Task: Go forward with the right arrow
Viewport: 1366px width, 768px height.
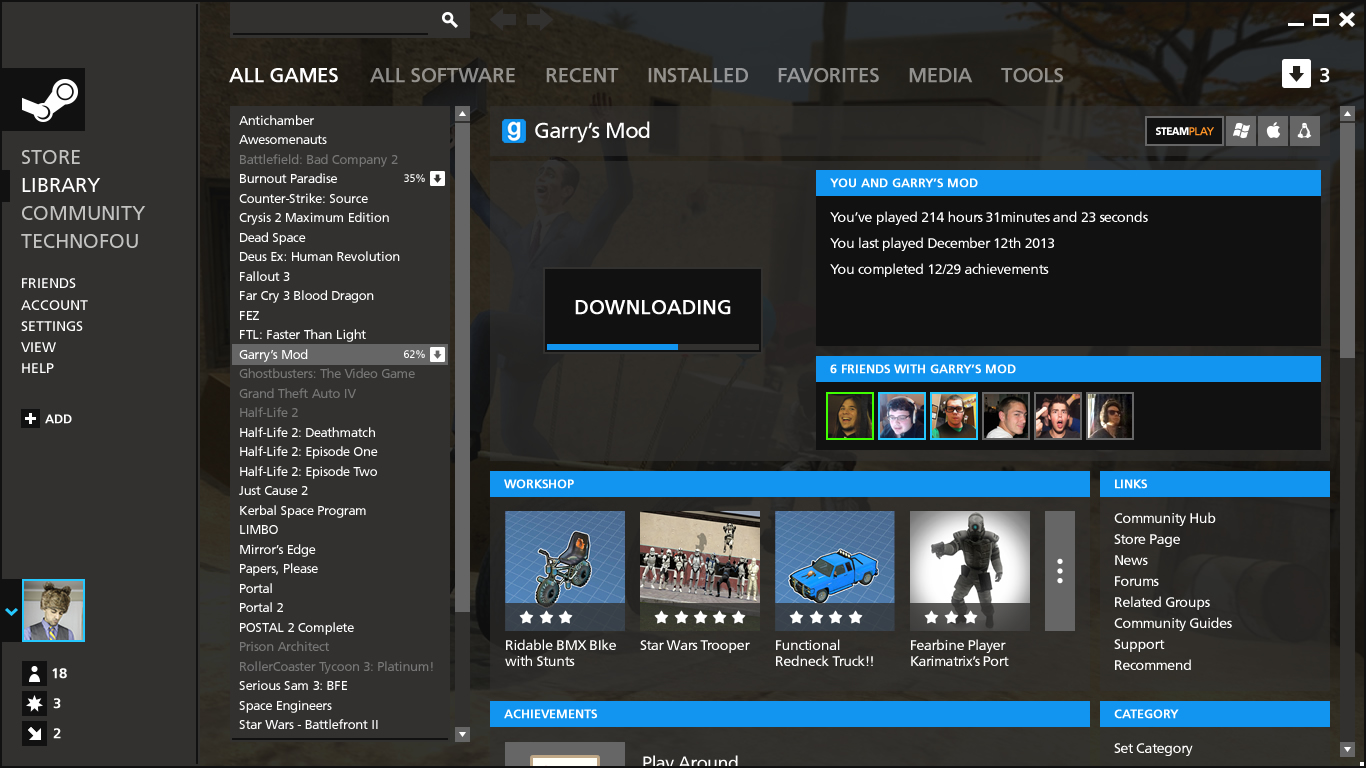Action: click(540, 20)
